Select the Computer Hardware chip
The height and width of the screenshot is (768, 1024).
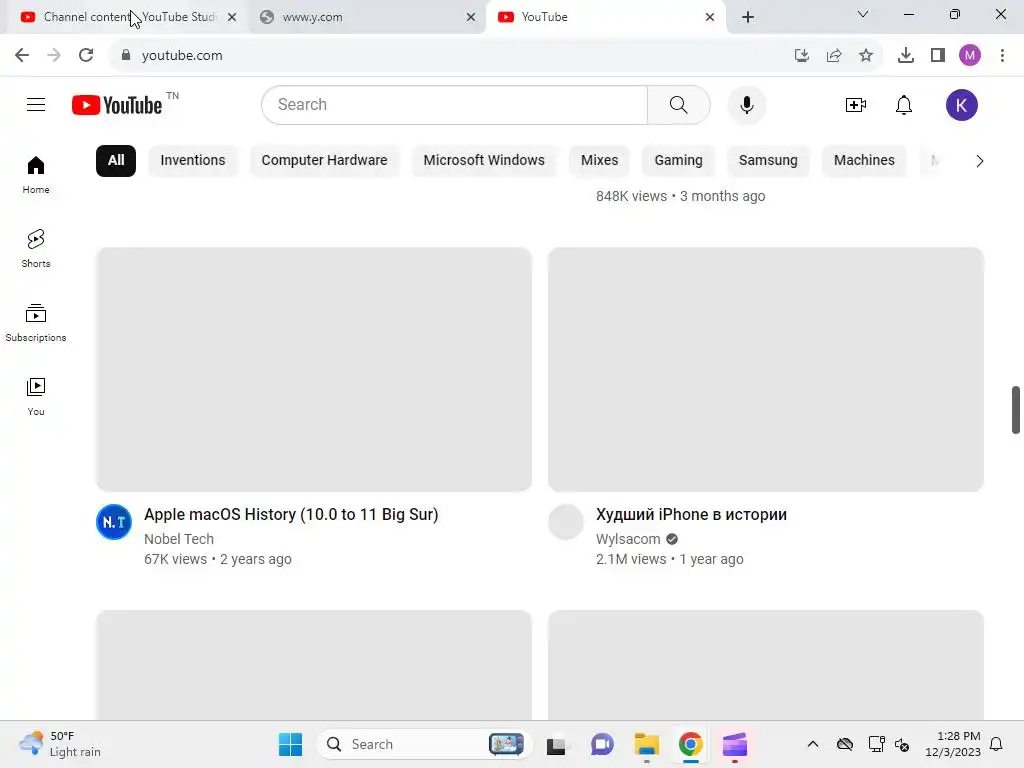[x=325, y=161]
